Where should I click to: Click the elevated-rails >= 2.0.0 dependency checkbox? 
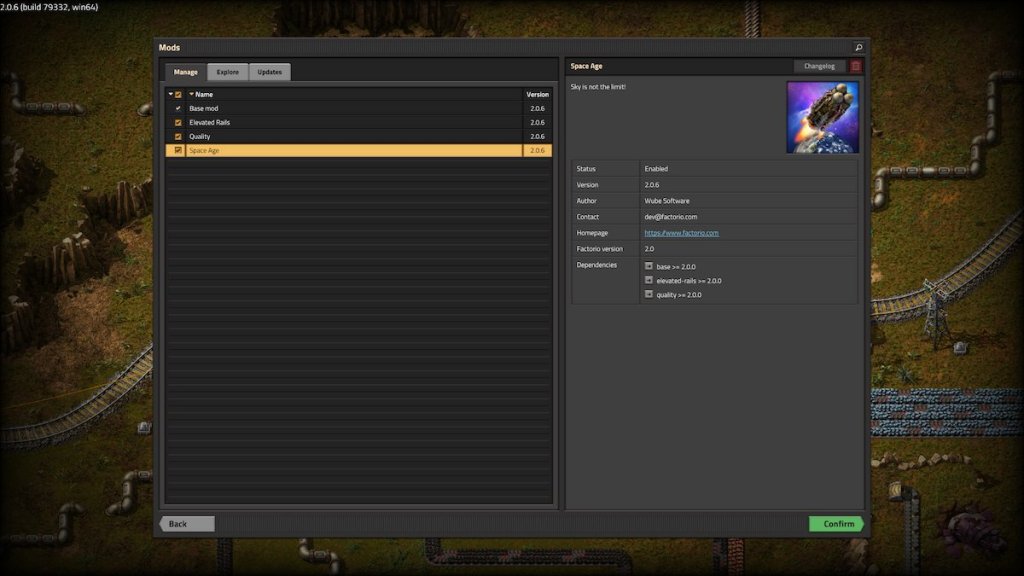click(649, 281)
